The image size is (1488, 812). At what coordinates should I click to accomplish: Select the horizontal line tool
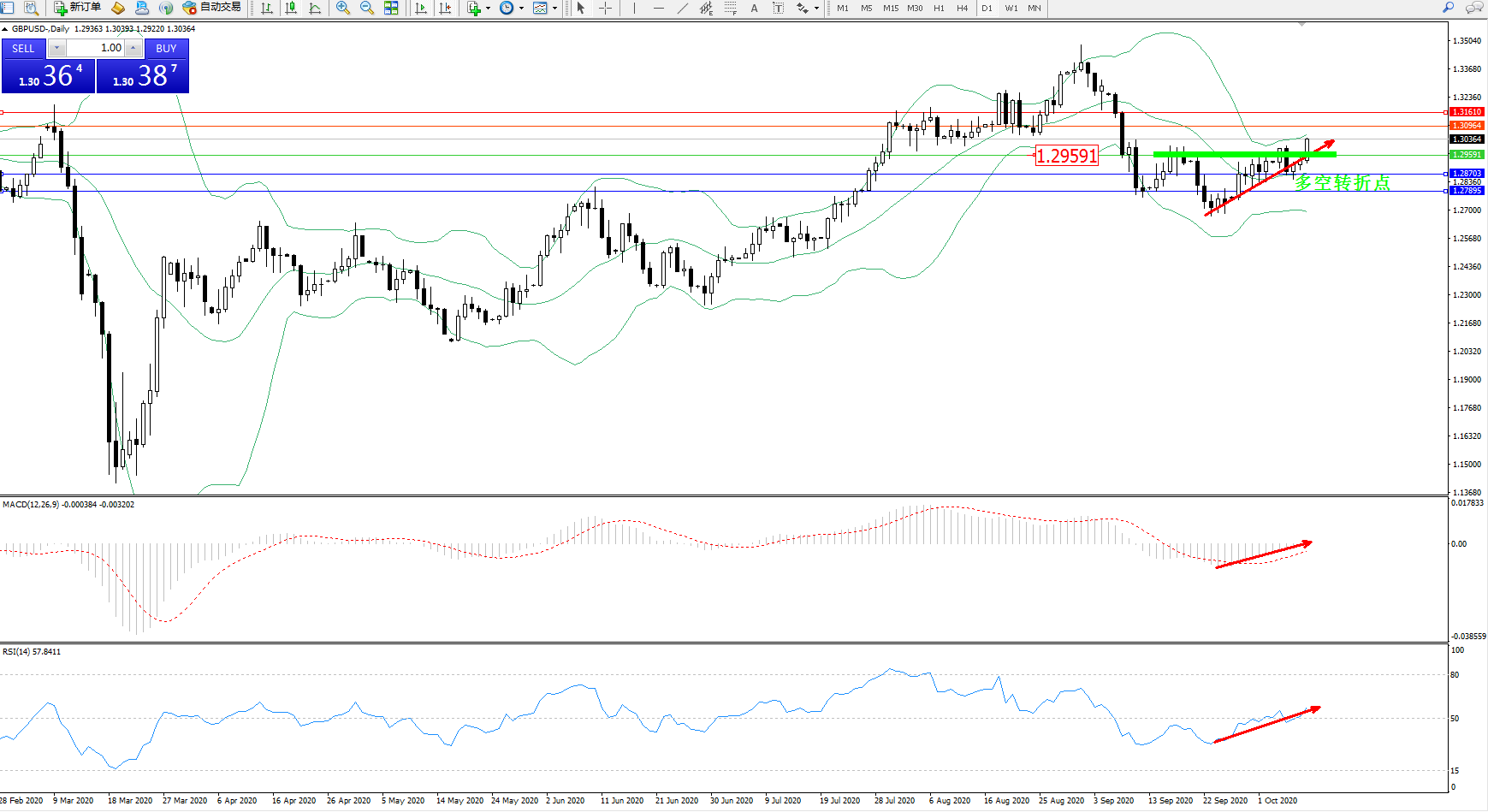pyautogui.click(x=658, y=8)
